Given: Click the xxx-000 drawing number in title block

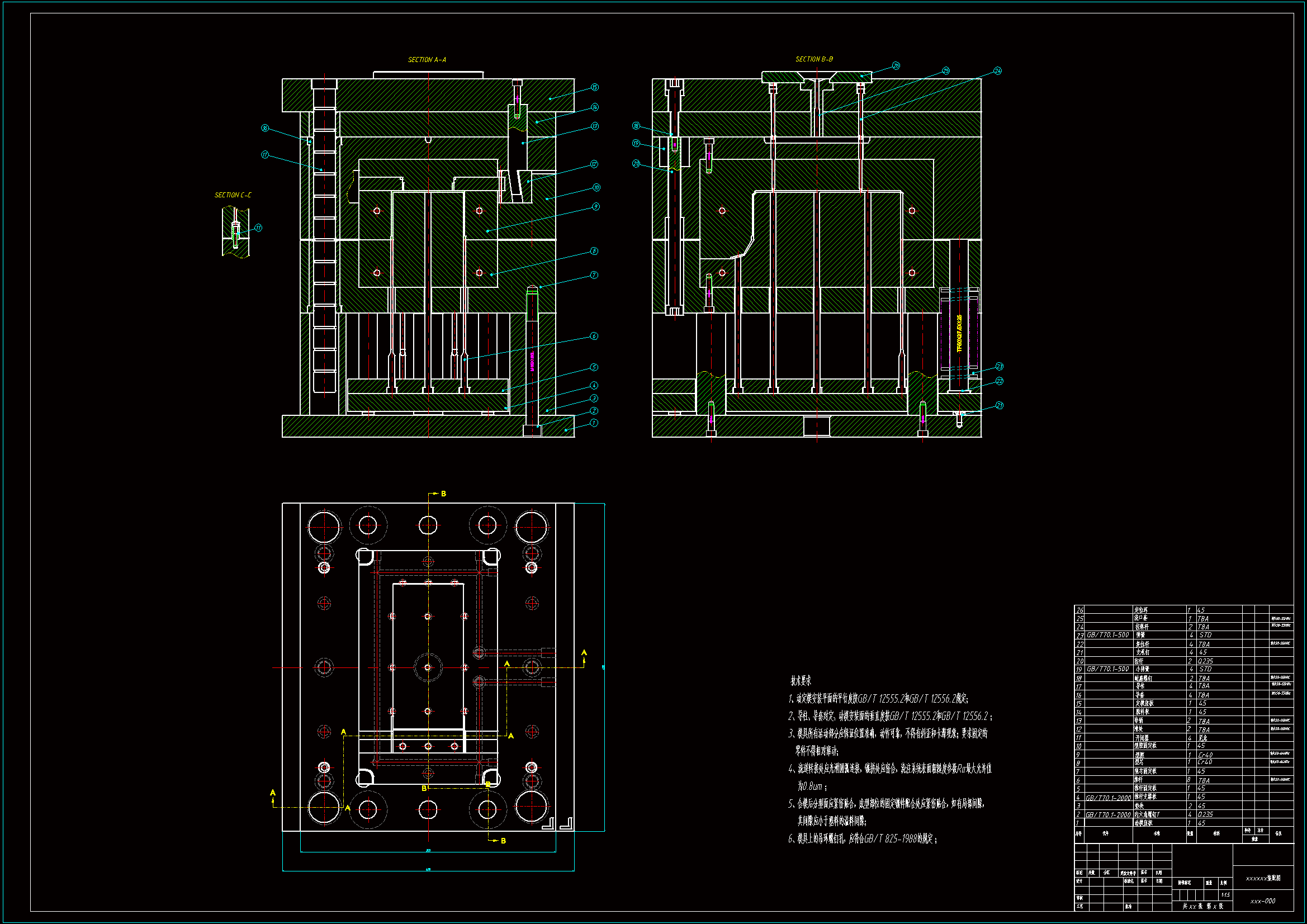Looking at the screenshot, I should click(1263, 901).
